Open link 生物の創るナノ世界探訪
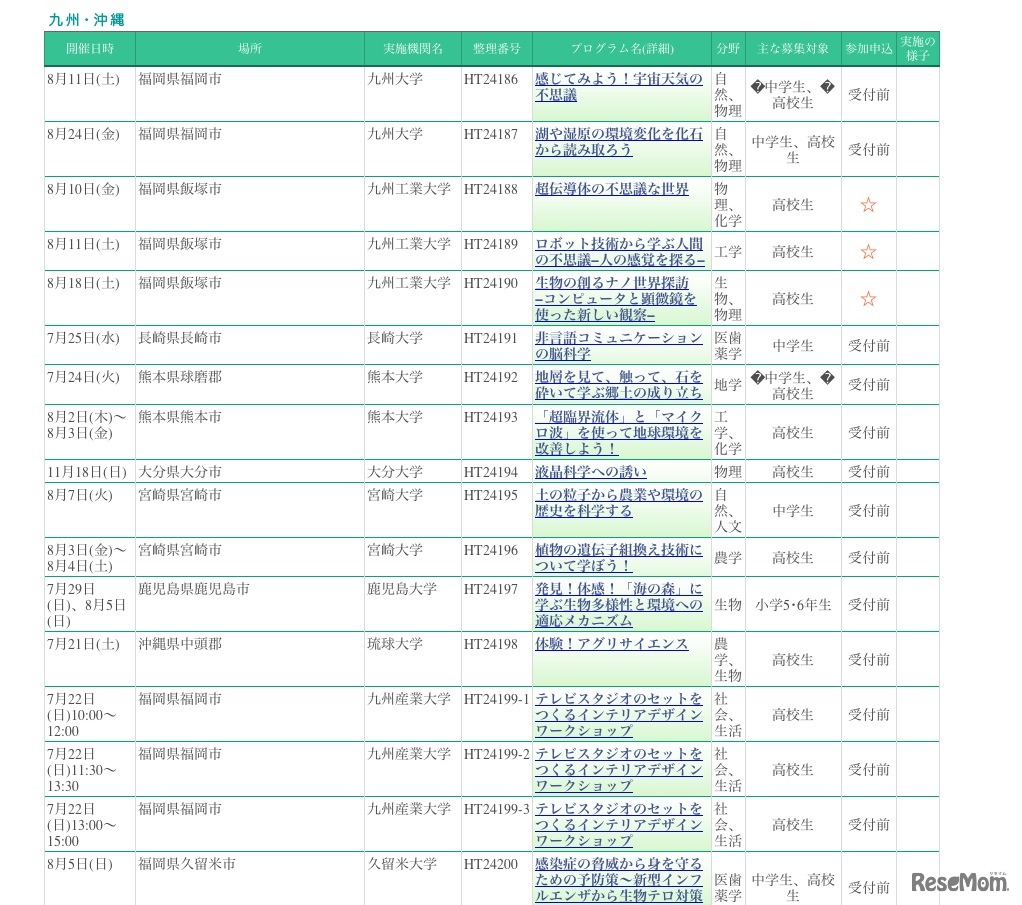Image resolution: width=1022 pixels, height=905 pixels. [615, 299]
